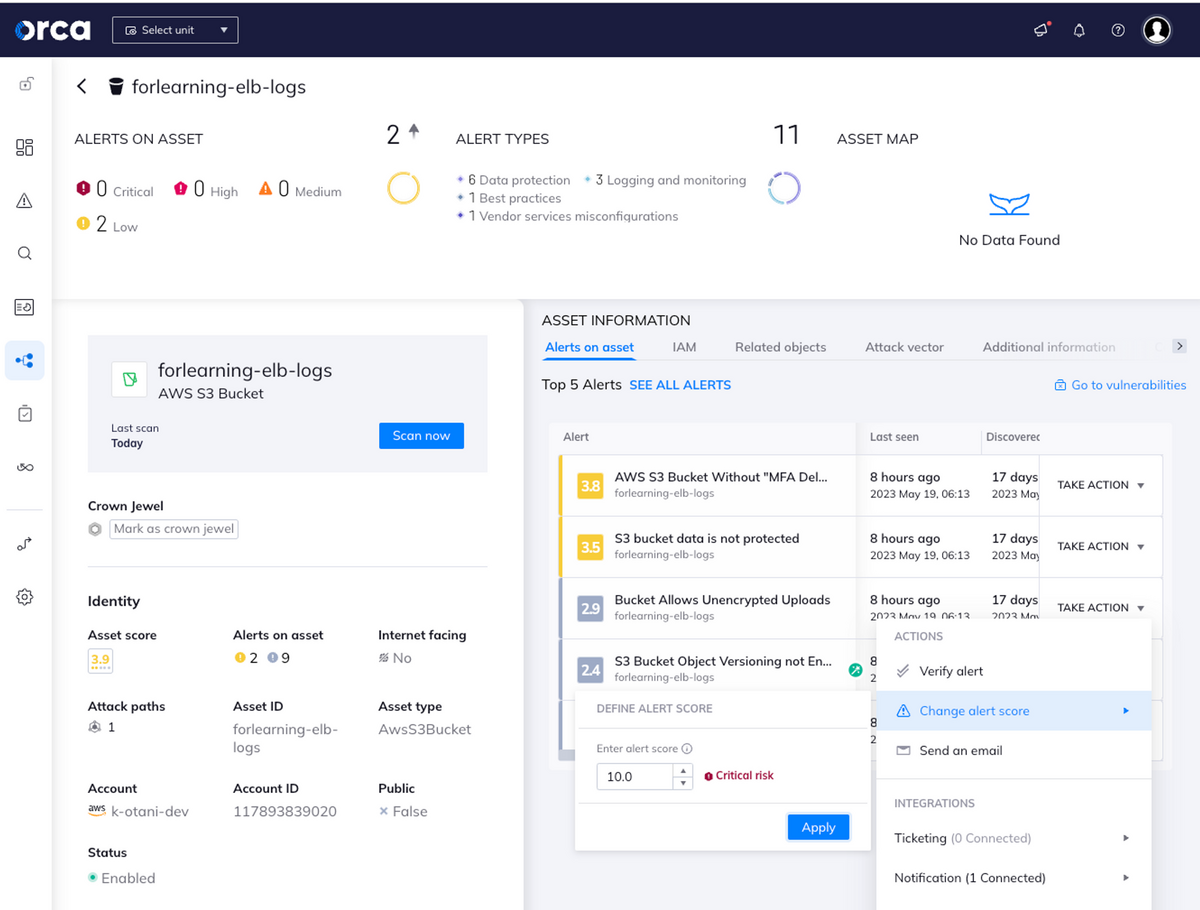
Task: Open the notifications bell
Action: pyautogui.click(x=1079, y=30)
